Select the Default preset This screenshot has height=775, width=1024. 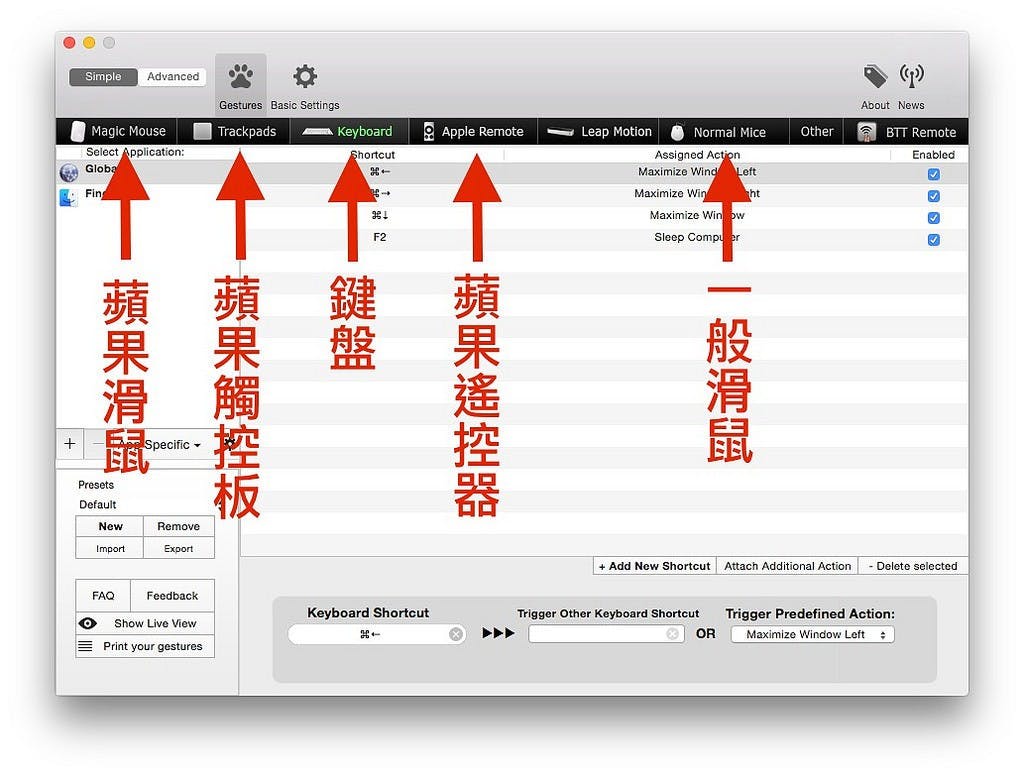pyautogui.click(x=97, y=505)
